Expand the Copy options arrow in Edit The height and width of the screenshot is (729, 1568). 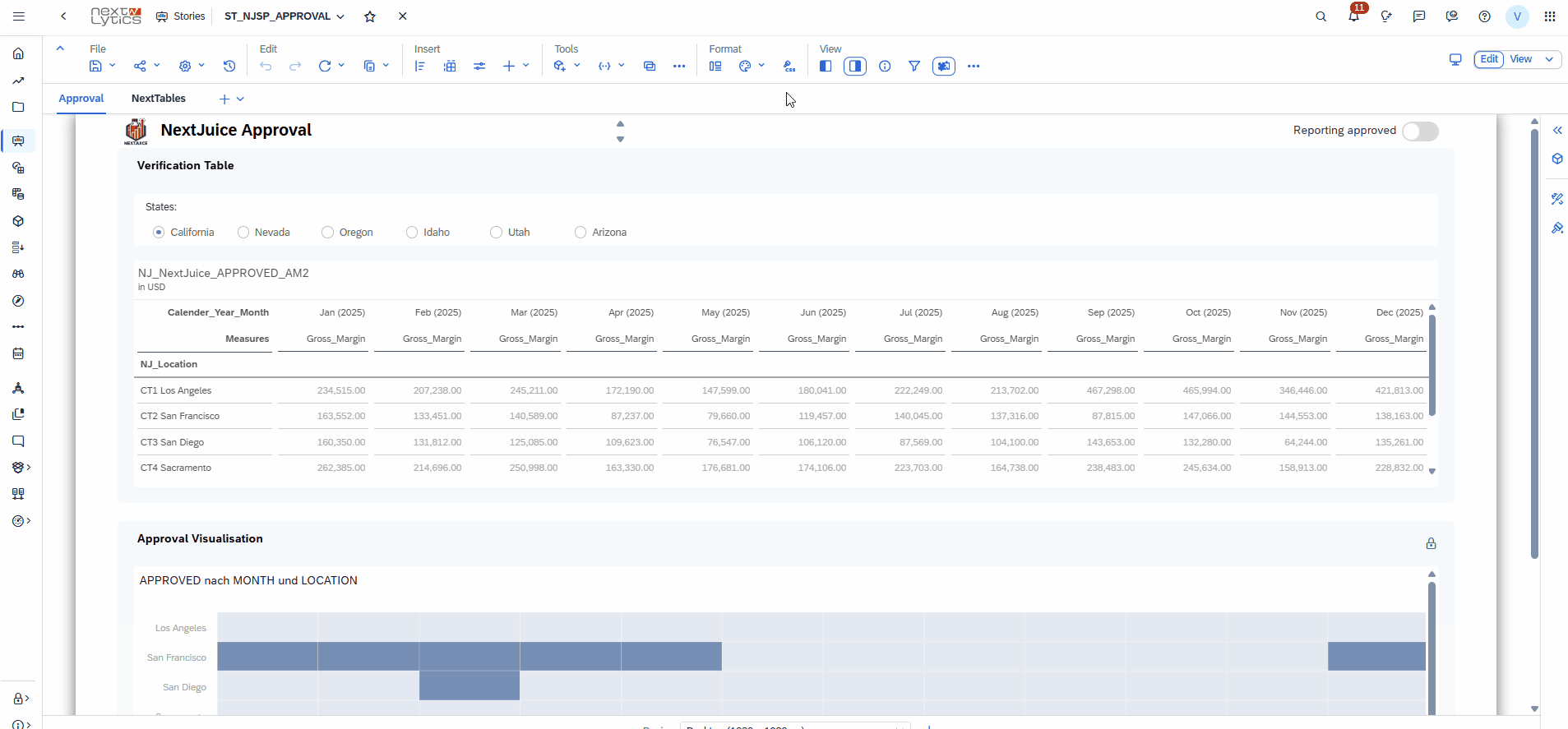(386, 66)
